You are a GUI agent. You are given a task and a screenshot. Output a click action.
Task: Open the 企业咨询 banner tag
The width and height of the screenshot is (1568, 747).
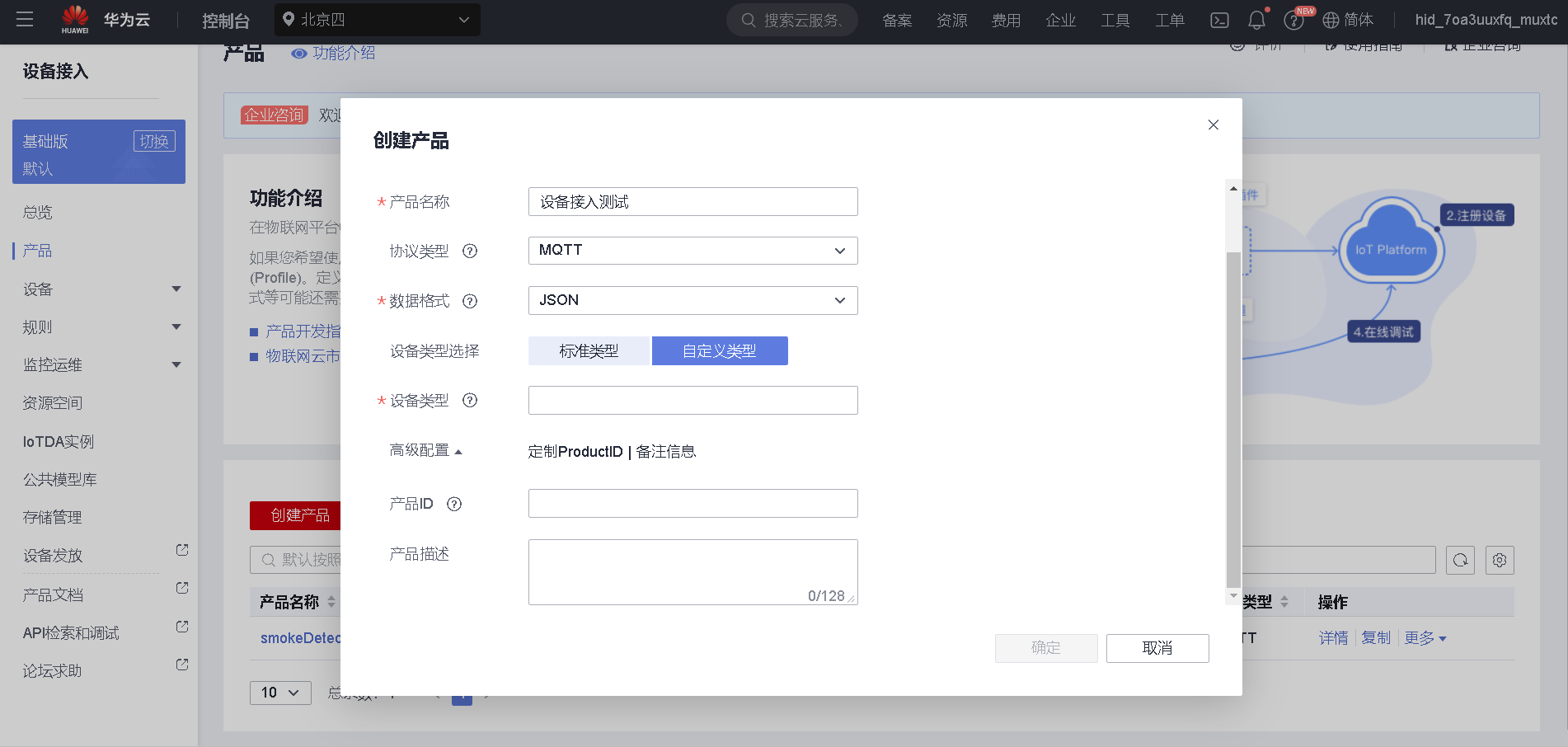275,115
